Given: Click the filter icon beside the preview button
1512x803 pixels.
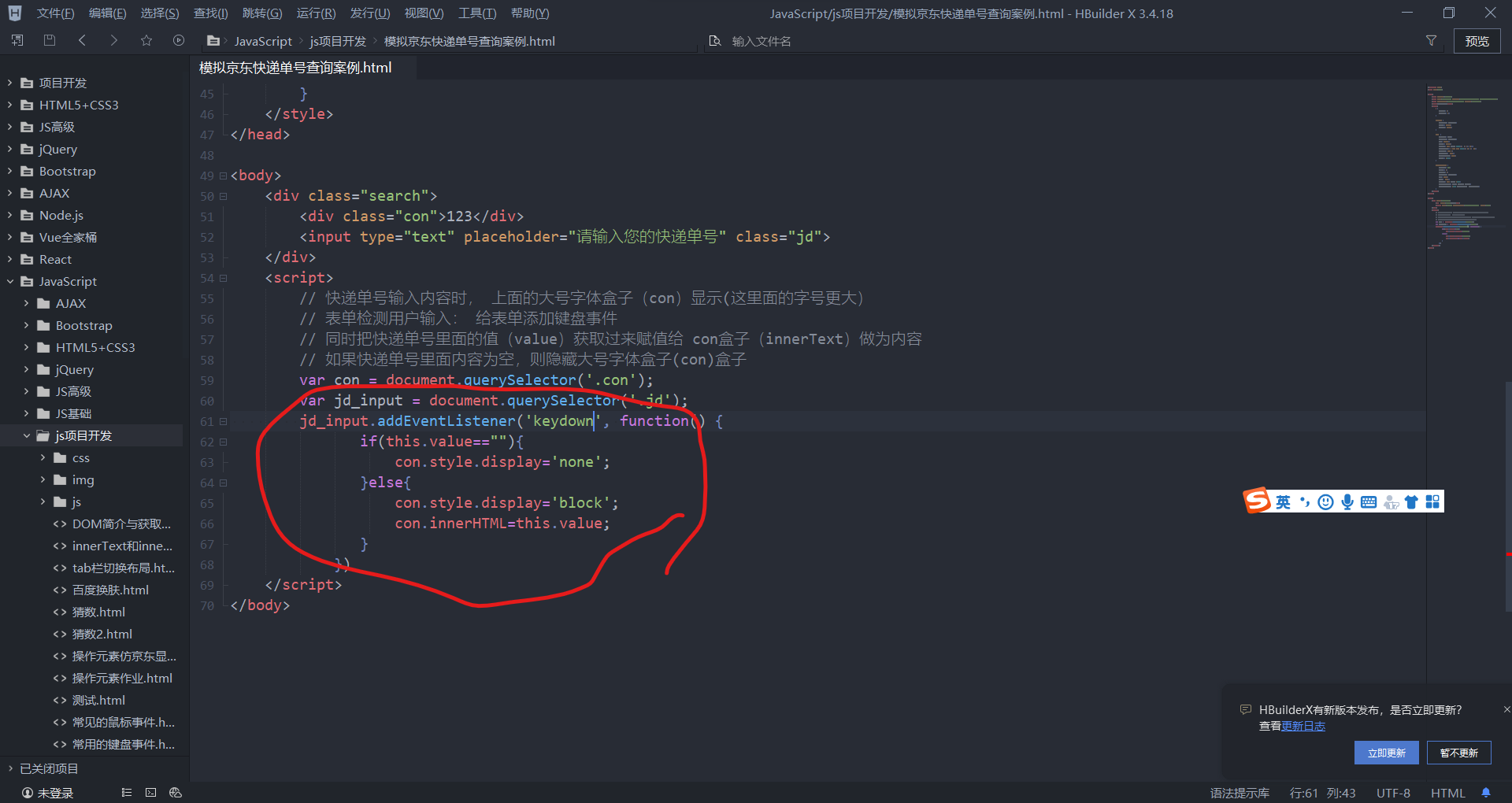Looking at the screenshot, I should pos(1431,40).
